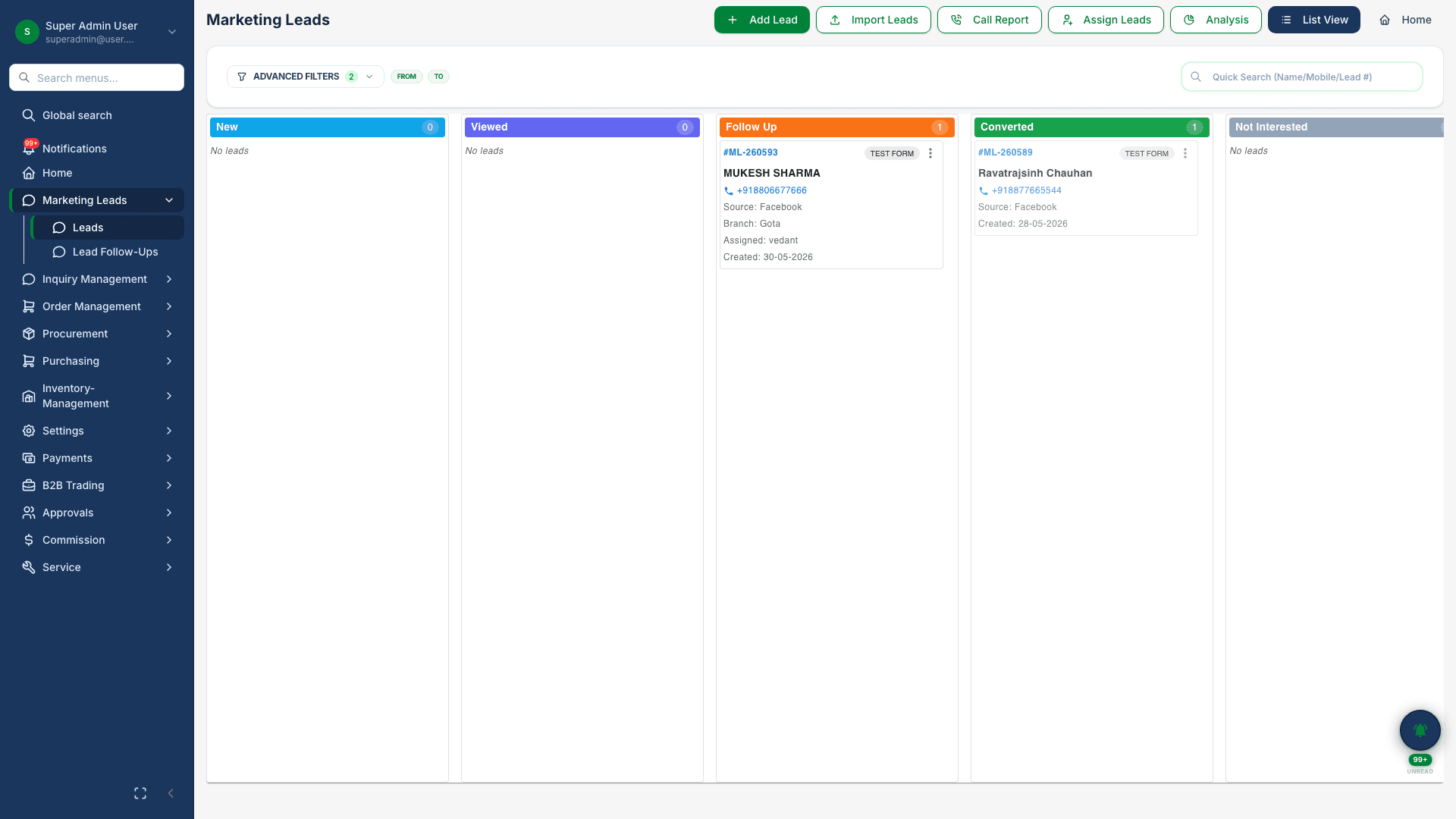Click the TEST FORM tag on MUKESH SHARMA card
The image size is (1456, 819).
coord(892,153)
